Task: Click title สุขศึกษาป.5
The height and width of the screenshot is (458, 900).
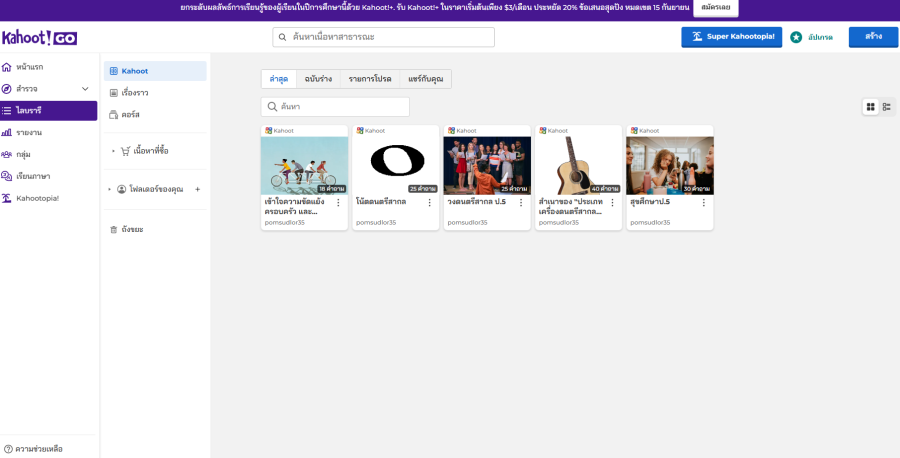Action: [x=650, y=202]
